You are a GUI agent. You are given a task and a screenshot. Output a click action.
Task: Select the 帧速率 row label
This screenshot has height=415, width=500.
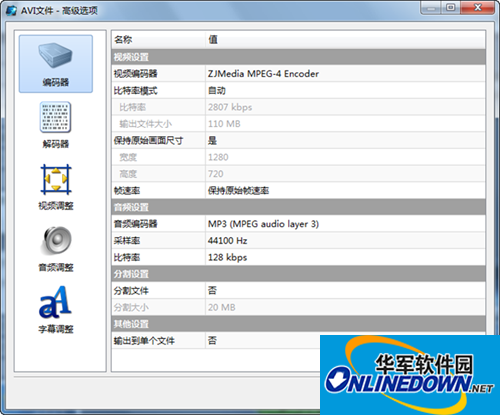pyautogui.click(x=127, y=190)
